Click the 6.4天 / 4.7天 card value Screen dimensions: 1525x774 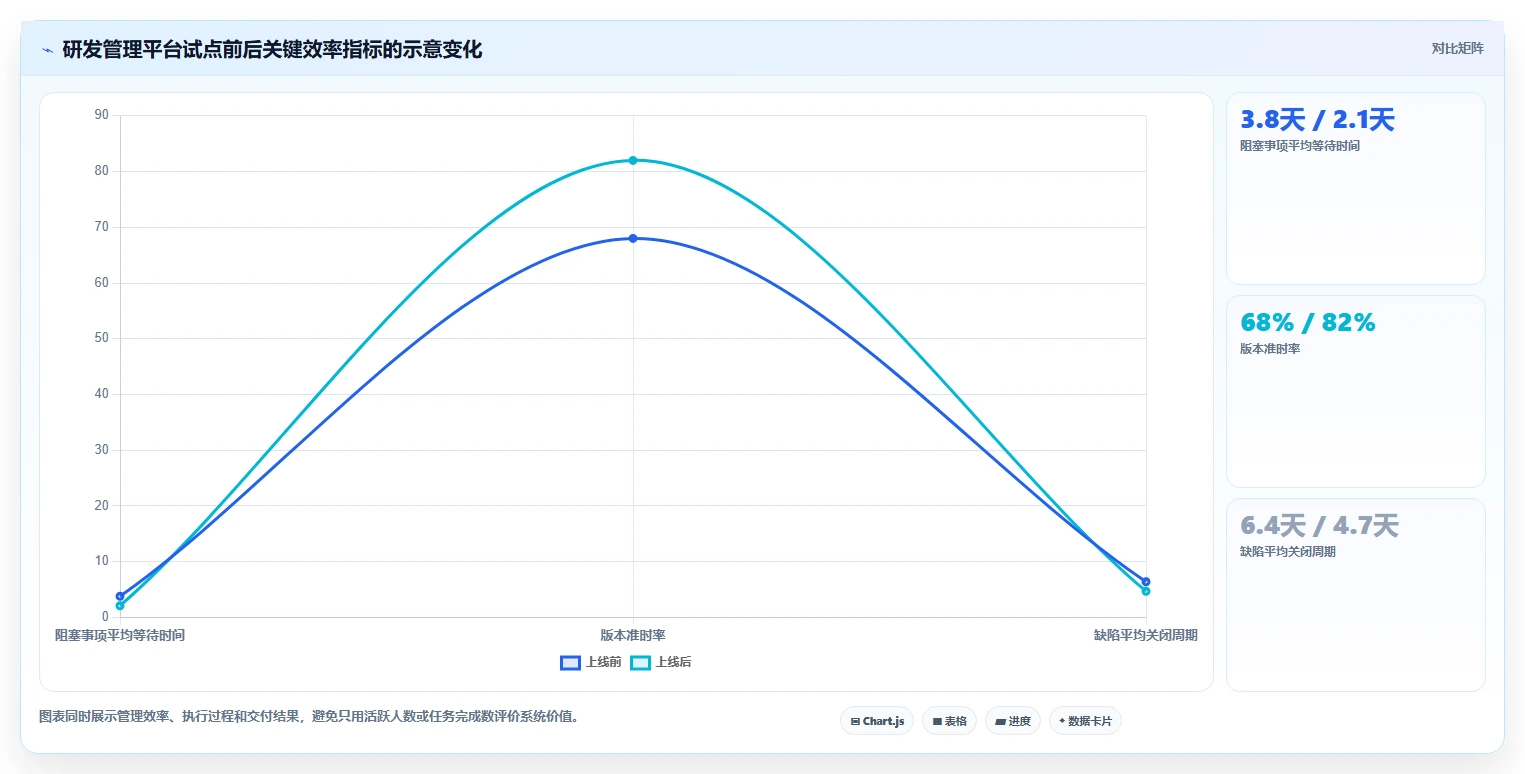1319,525
